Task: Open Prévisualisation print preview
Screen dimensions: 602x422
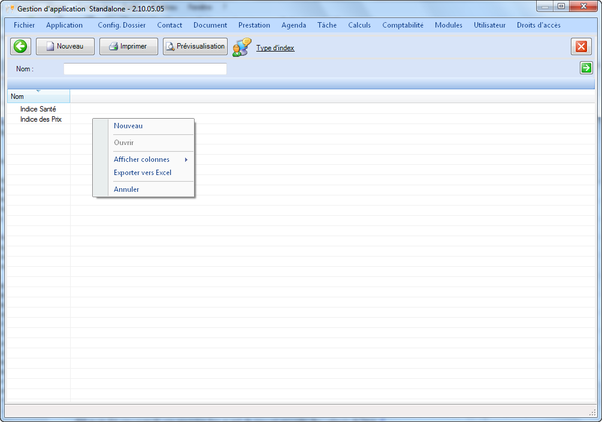Action: [195, 46]
